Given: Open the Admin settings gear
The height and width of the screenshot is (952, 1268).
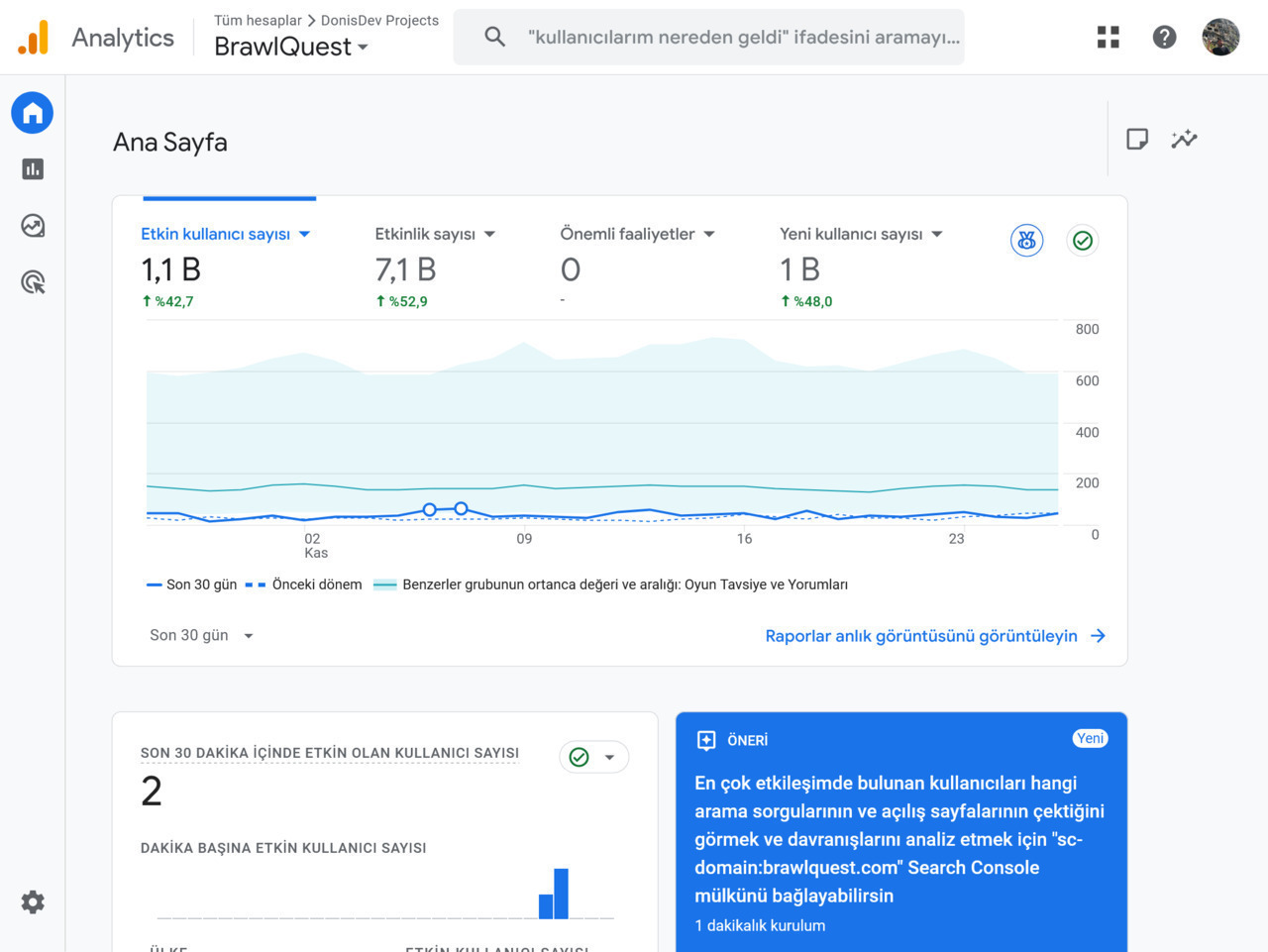Looking at the screenshot, I should [x=33, y=902].
